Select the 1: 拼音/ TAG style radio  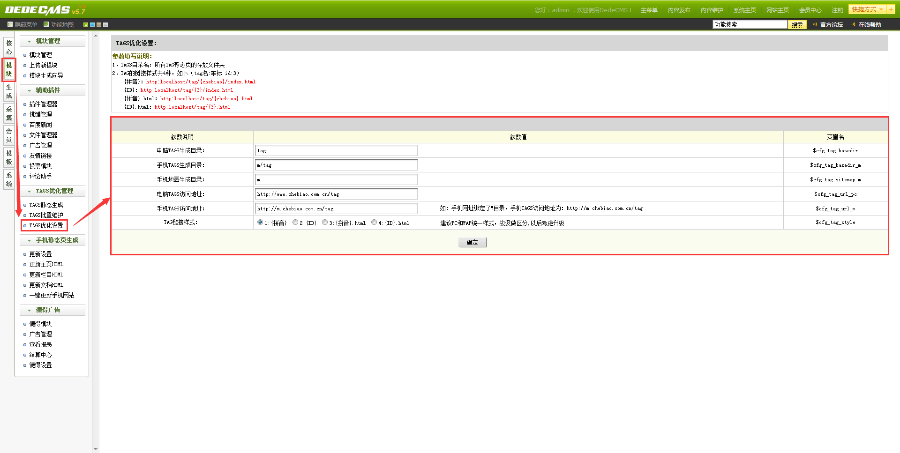260,222
